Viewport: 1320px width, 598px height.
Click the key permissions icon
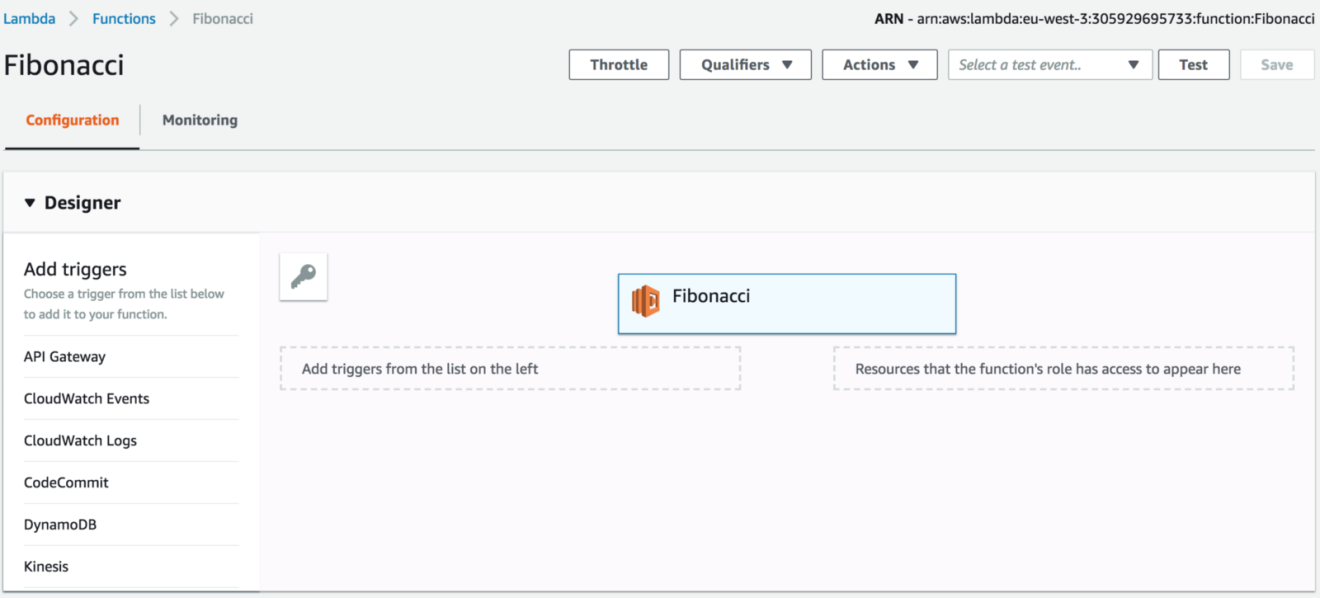click(303, 277)
